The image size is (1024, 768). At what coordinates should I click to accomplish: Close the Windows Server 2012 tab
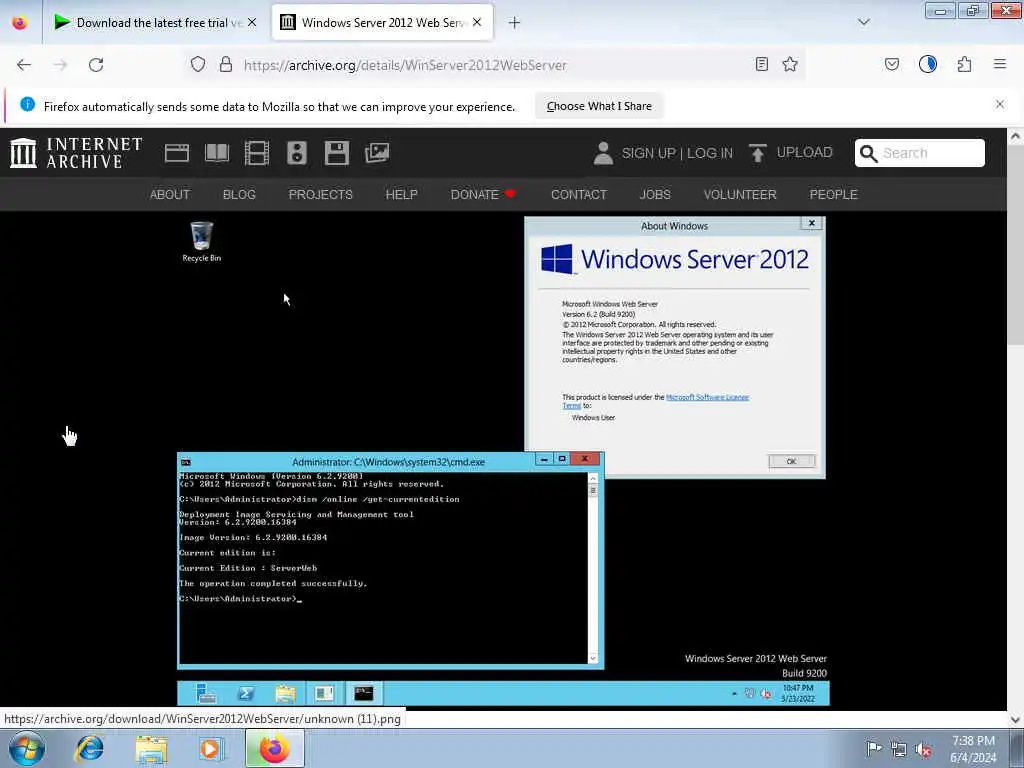[x=477, y=23]
